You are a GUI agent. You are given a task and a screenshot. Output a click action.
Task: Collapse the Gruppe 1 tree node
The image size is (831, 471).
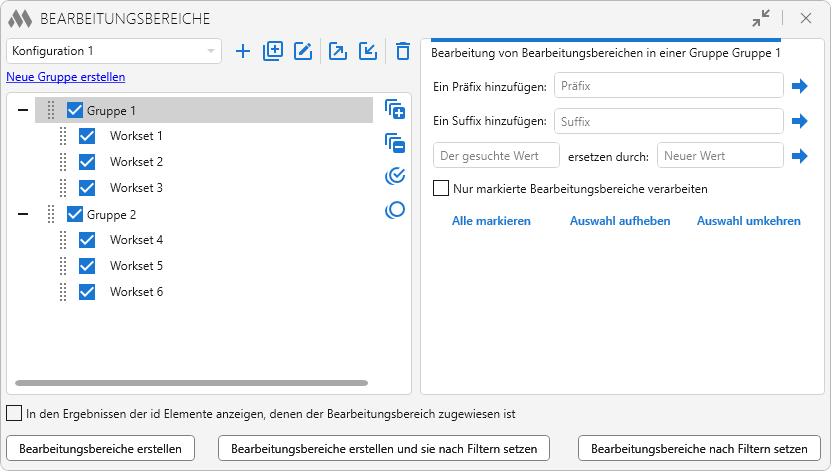click(23, 110)
